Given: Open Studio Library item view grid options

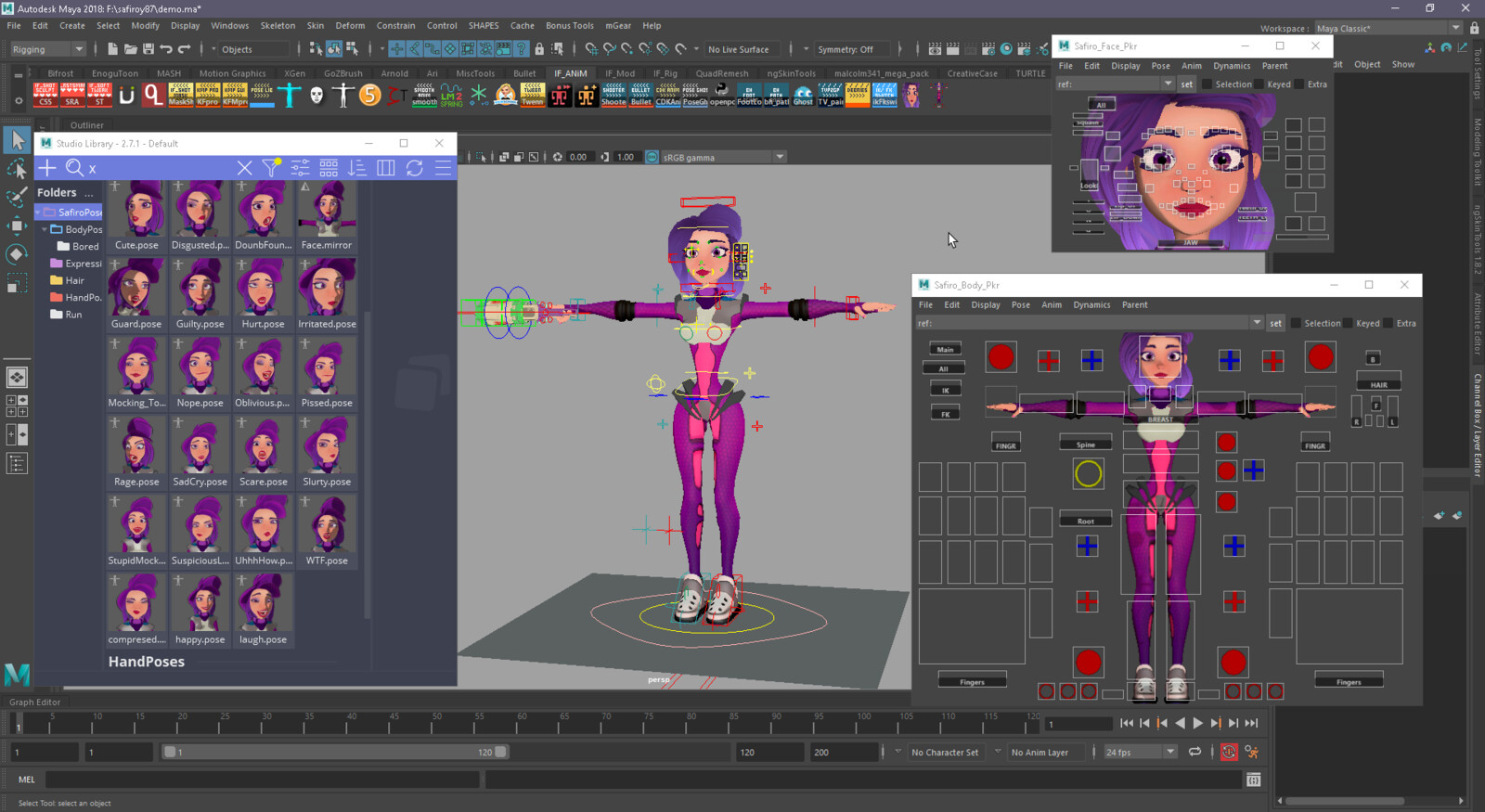Looking at the screenshot, I should point(329,167).
